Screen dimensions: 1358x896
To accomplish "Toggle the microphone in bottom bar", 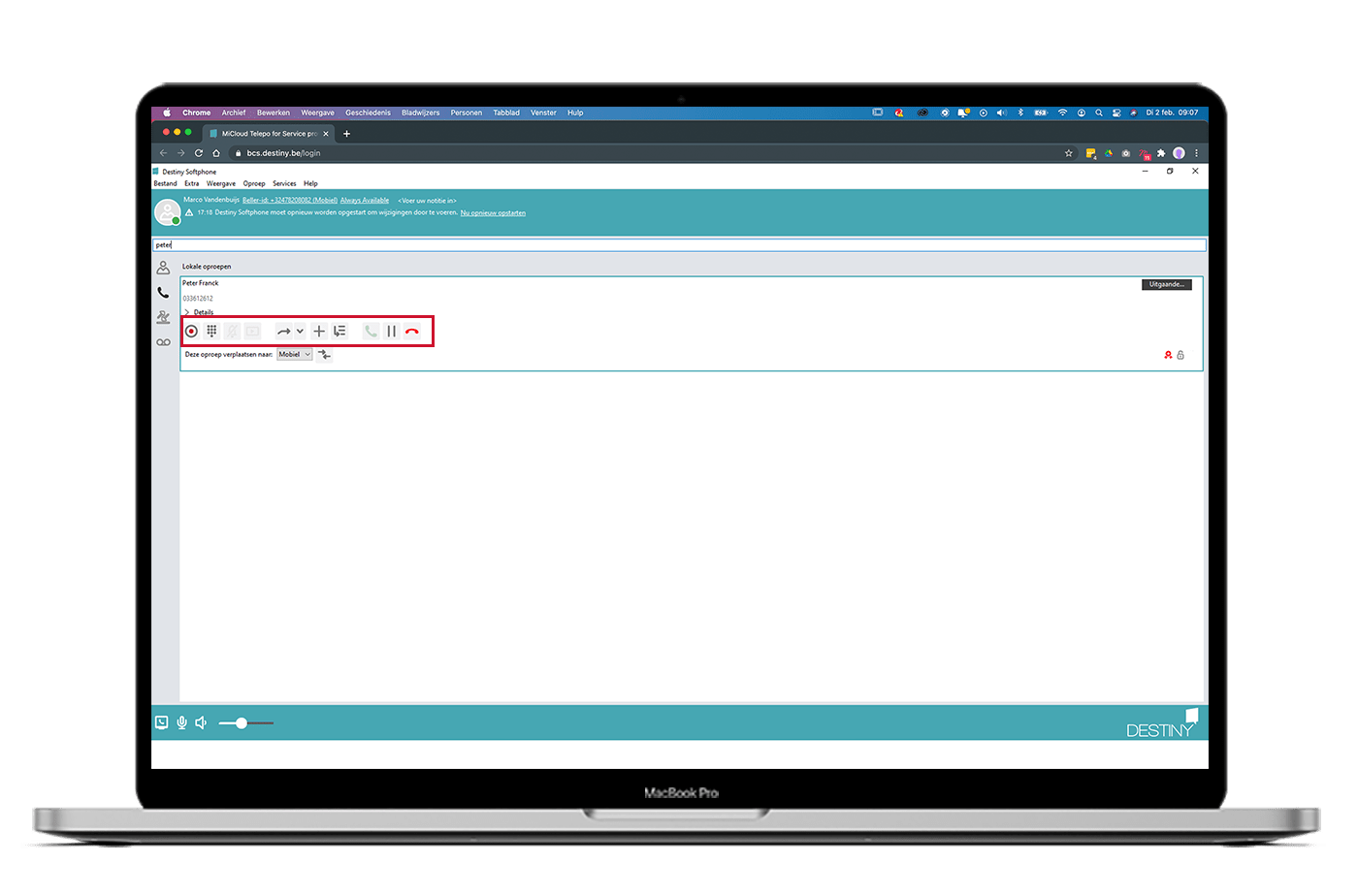I will (x=181, y=722).
